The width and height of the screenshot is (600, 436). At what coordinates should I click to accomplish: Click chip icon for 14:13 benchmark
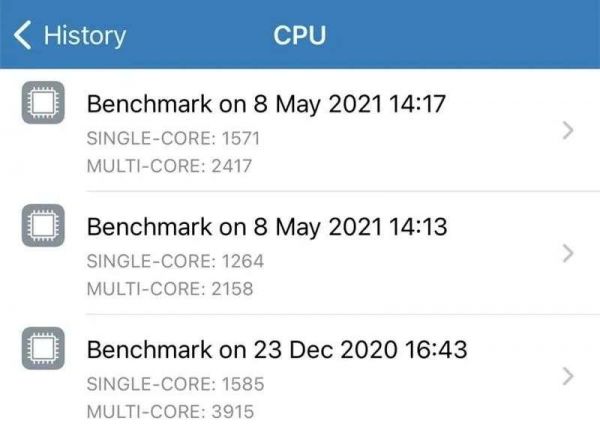[x=43, y=228]
